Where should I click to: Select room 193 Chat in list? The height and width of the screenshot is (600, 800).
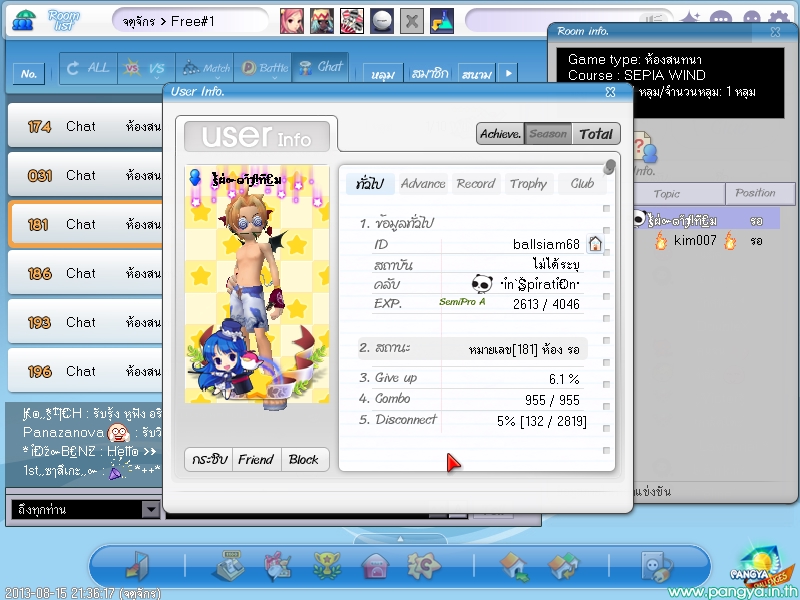click(x=86, y=322)
